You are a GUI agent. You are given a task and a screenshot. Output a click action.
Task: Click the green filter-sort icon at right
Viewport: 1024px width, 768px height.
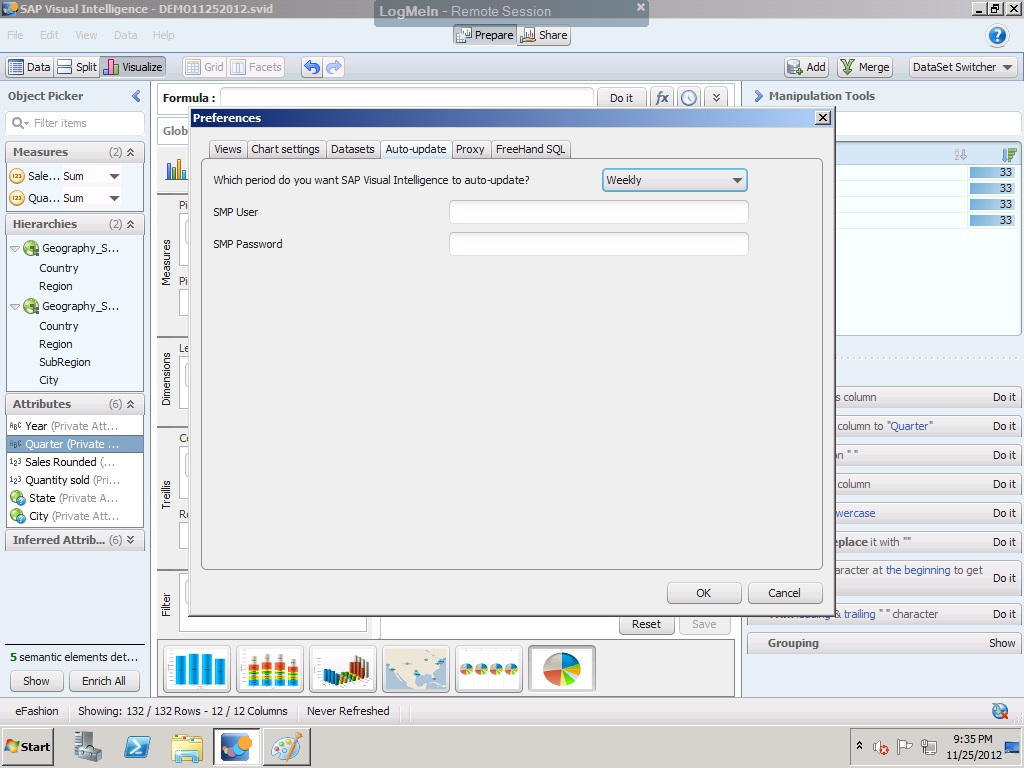pos(1009,155)
